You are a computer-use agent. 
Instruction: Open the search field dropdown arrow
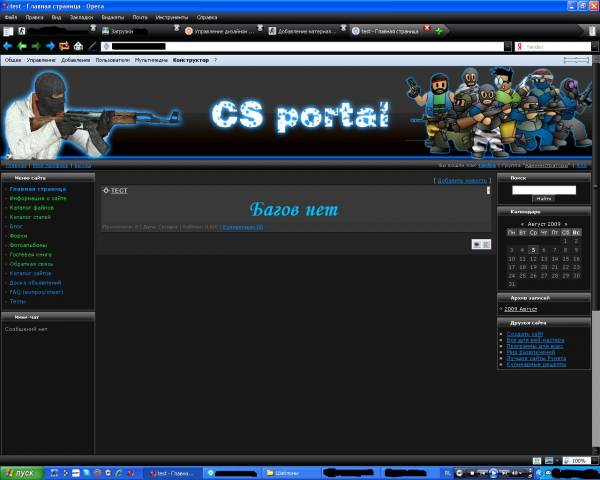coord(595,47)
